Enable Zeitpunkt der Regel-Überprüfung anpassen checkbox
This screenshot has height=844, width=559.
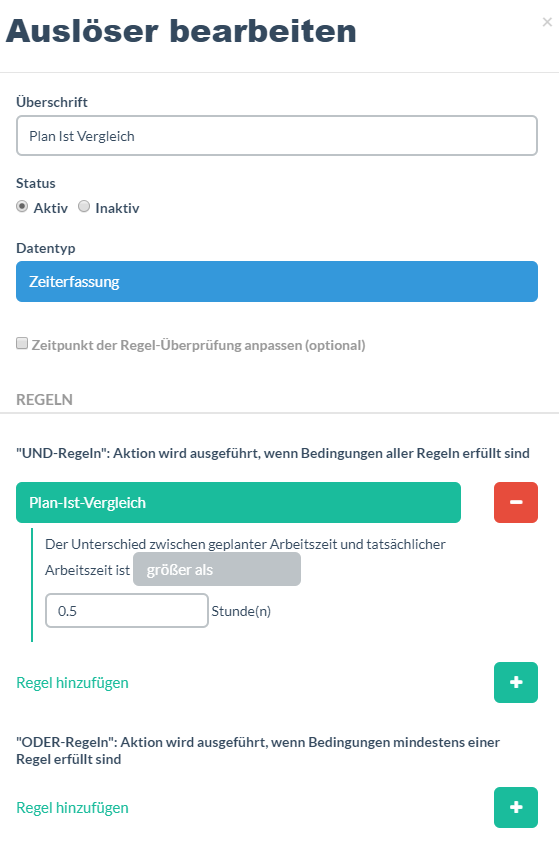click(22, 343)
